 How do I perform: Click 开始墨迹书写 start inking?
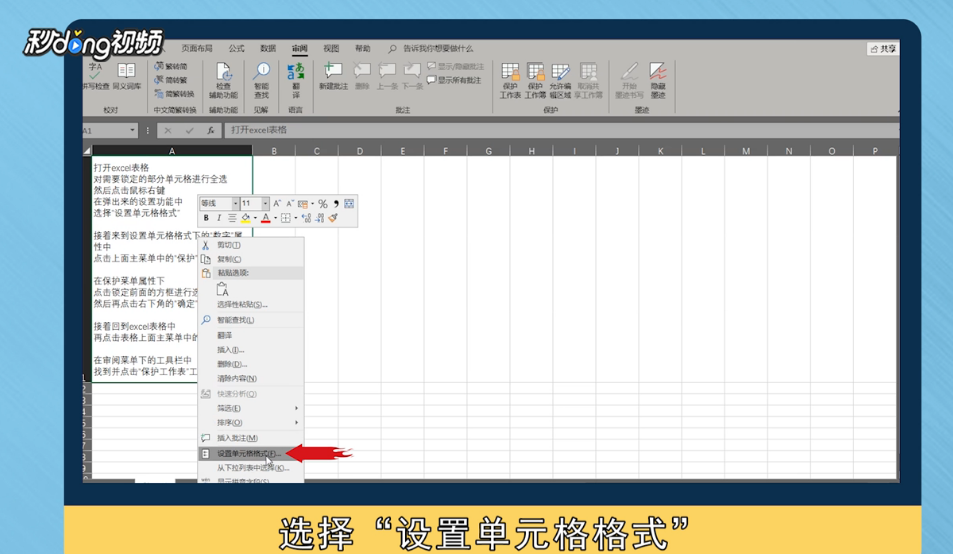pos(629,81)
